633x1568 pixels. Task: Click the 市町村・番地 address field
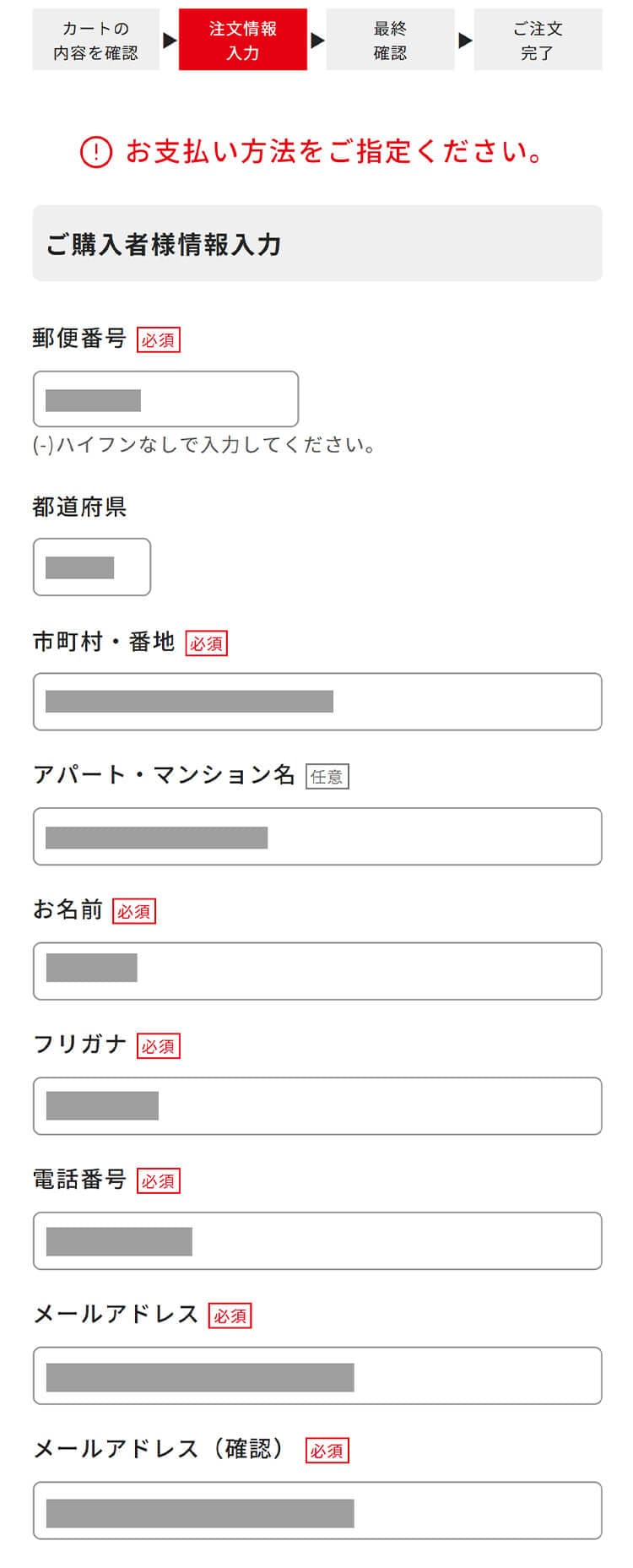point(317,702)
